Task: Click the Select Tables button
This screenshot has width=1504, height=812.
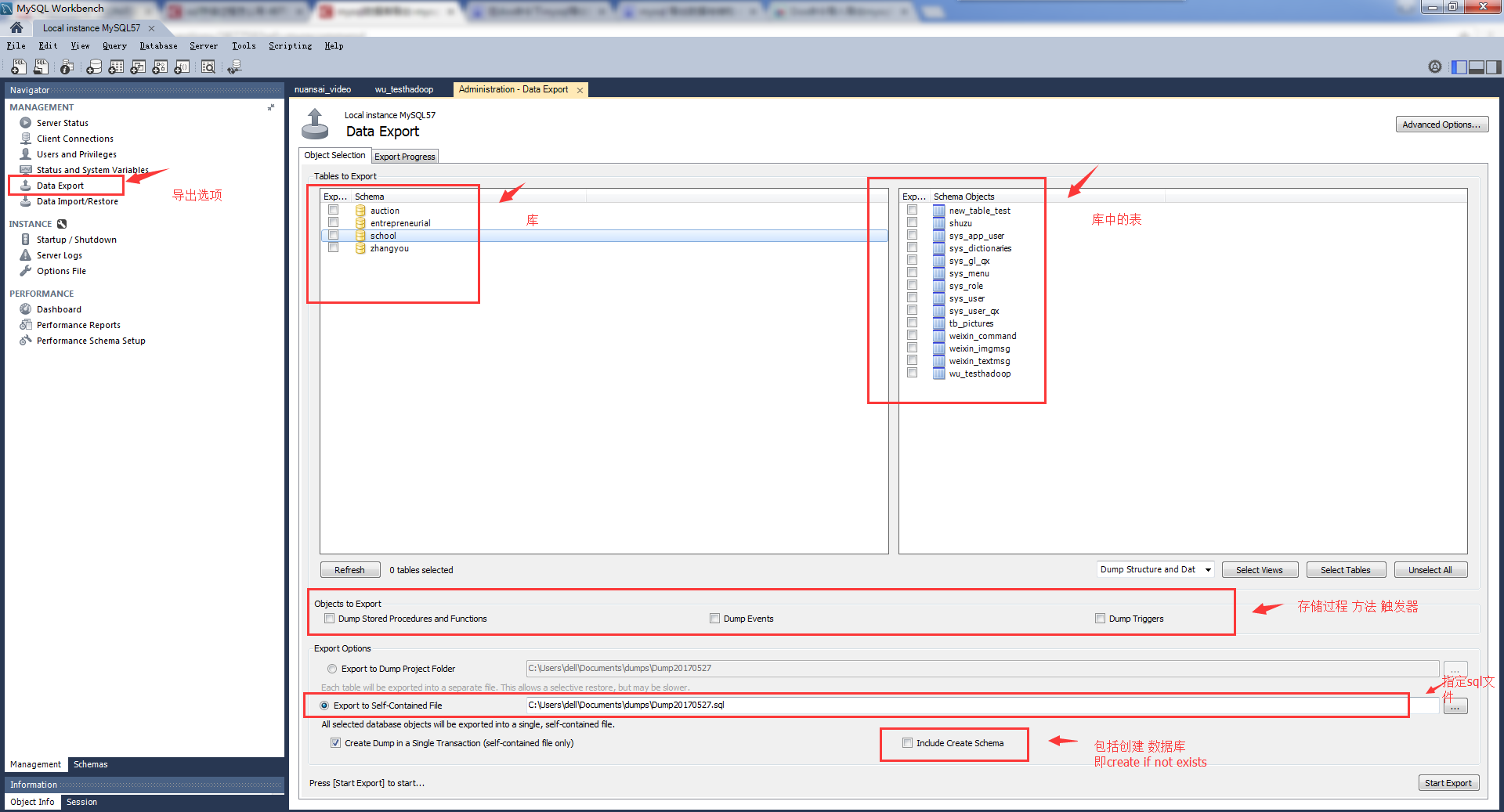Action: [x=1346, y=570]
